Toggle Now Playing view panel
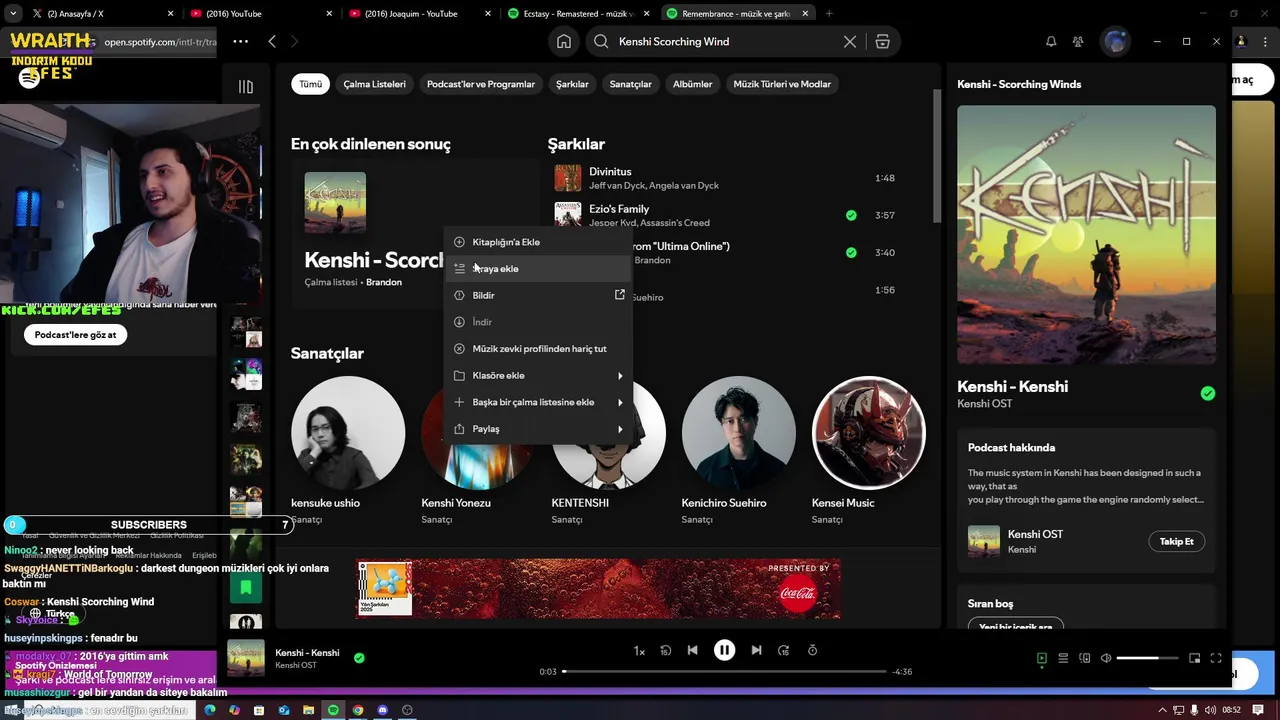The width and height of the screenshot is (1280, 720). [1041, 658]
